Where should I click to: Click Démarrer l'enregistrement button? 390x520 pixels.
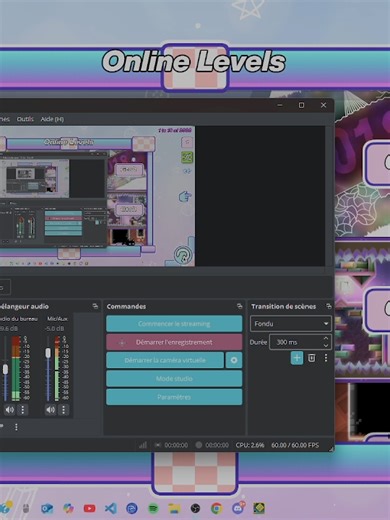tap(174, 342)
